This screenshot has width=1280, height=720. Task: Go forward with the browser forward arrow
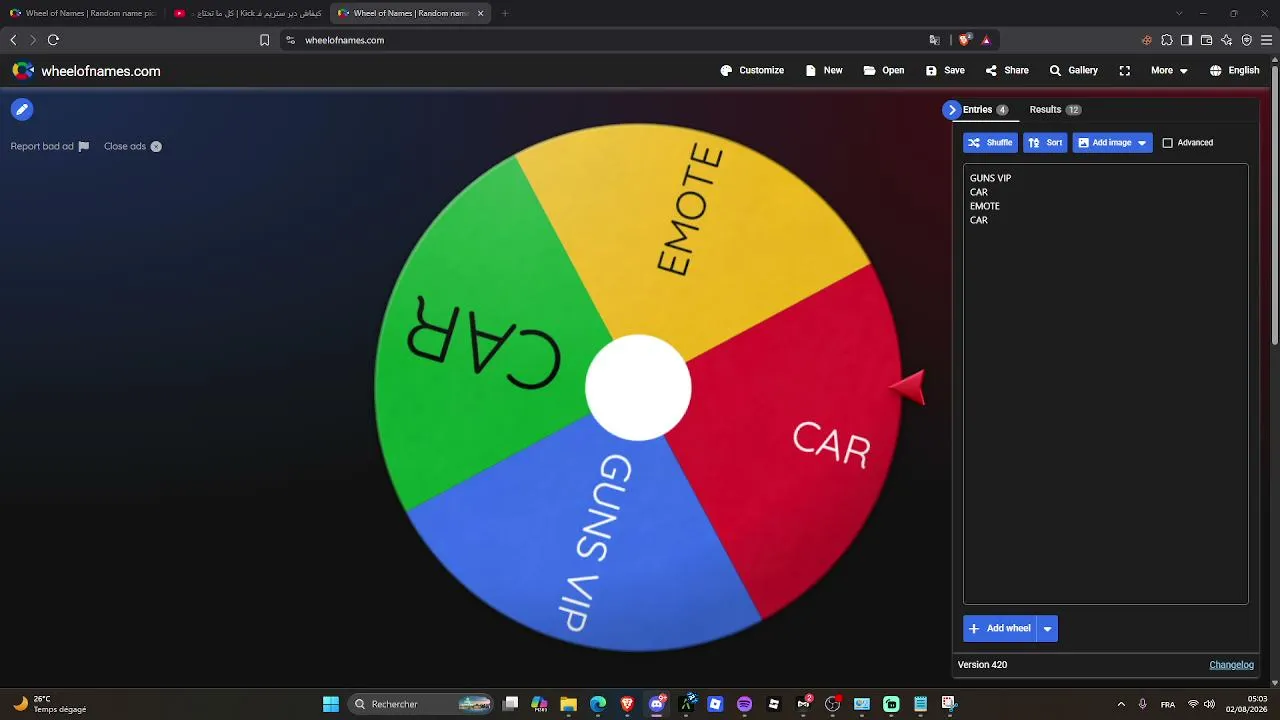pyautogui.click(x=33, y=40)
